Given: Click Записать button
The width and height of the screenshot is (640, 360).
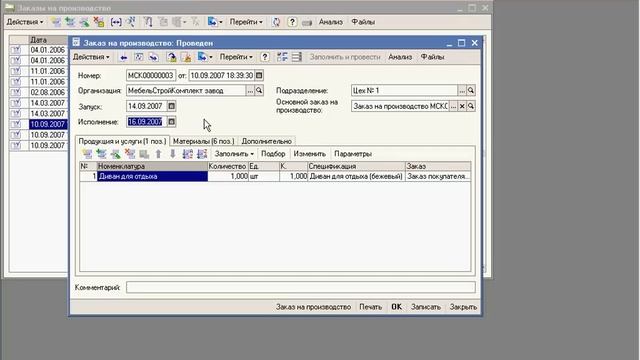Looking at the screenshot, I should 426,307.
